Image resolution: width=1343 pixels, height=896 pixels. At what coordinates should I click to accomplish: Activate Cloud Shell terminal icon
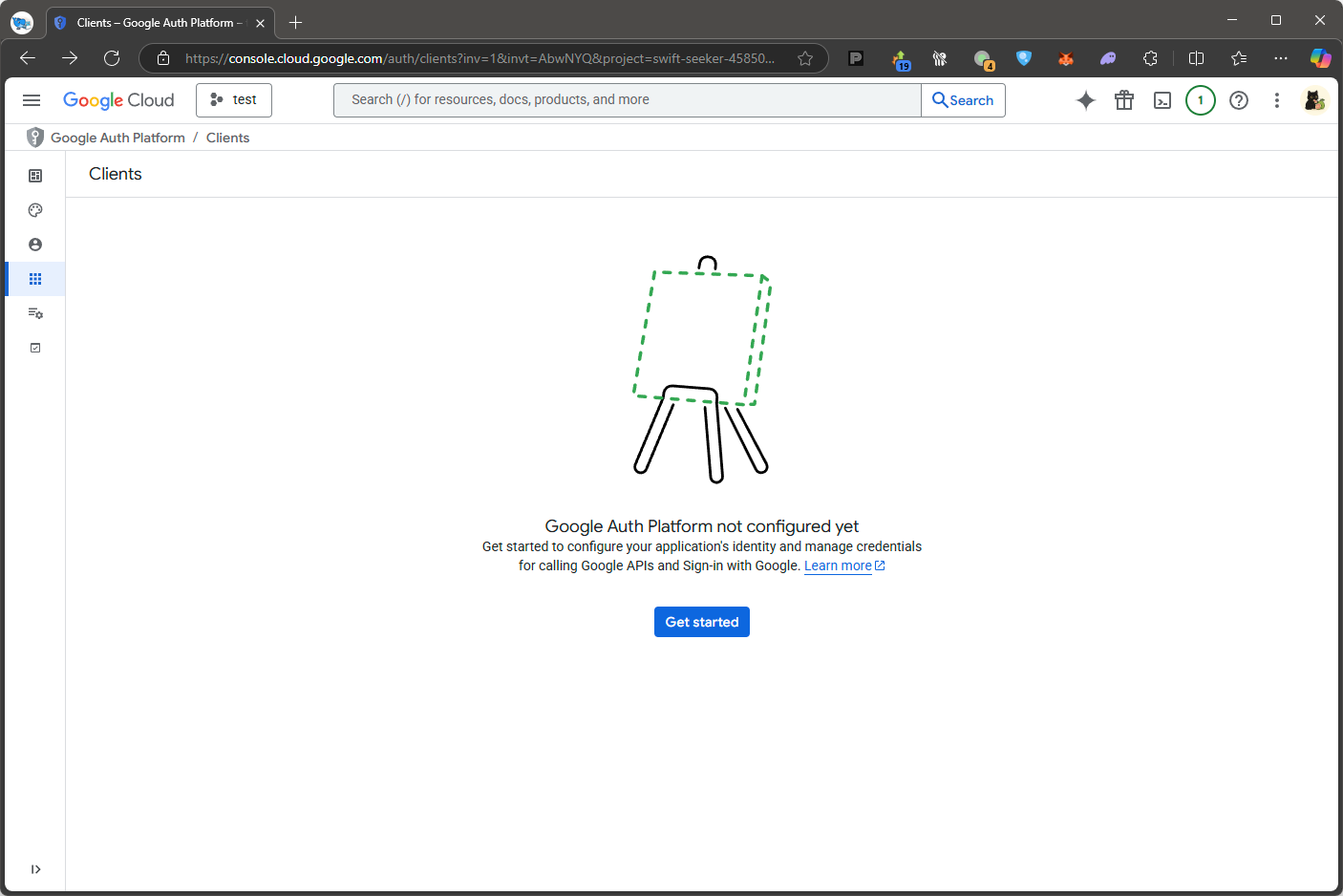1162,100
